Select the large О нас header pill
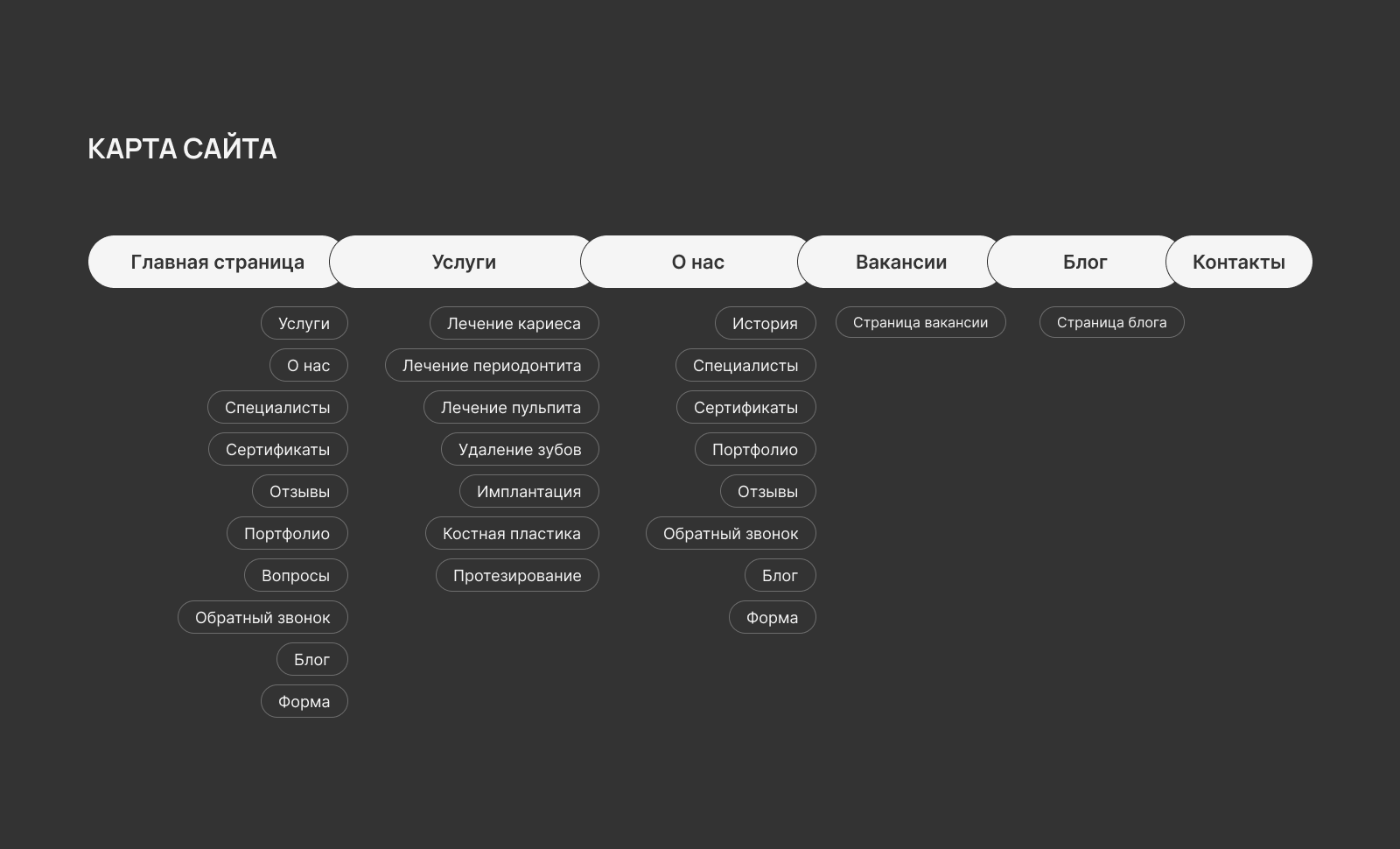The image size is (1400, 849). (697, 262)
